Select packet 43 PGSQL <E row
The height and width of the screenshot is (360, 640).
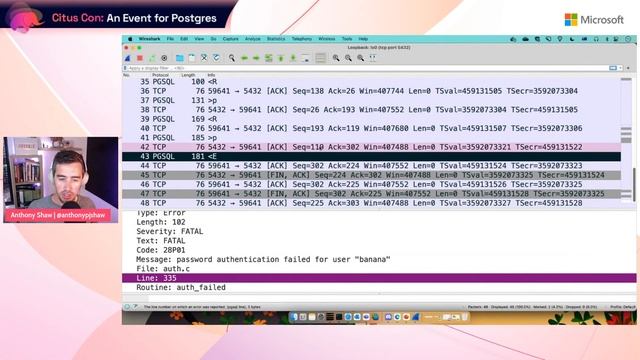point(371,156)
